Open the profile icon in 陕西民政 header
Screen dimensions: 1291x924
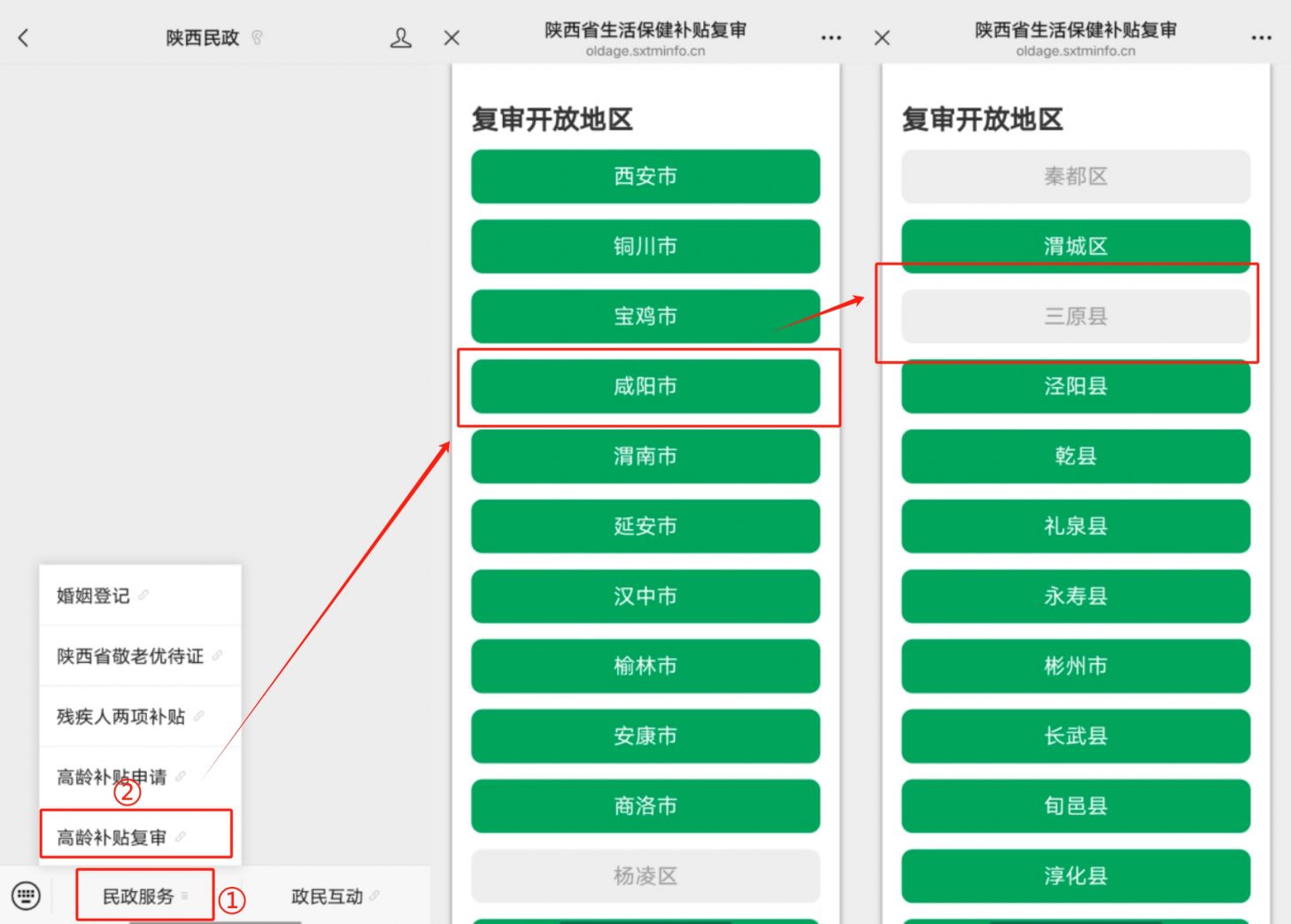(401, 38)
